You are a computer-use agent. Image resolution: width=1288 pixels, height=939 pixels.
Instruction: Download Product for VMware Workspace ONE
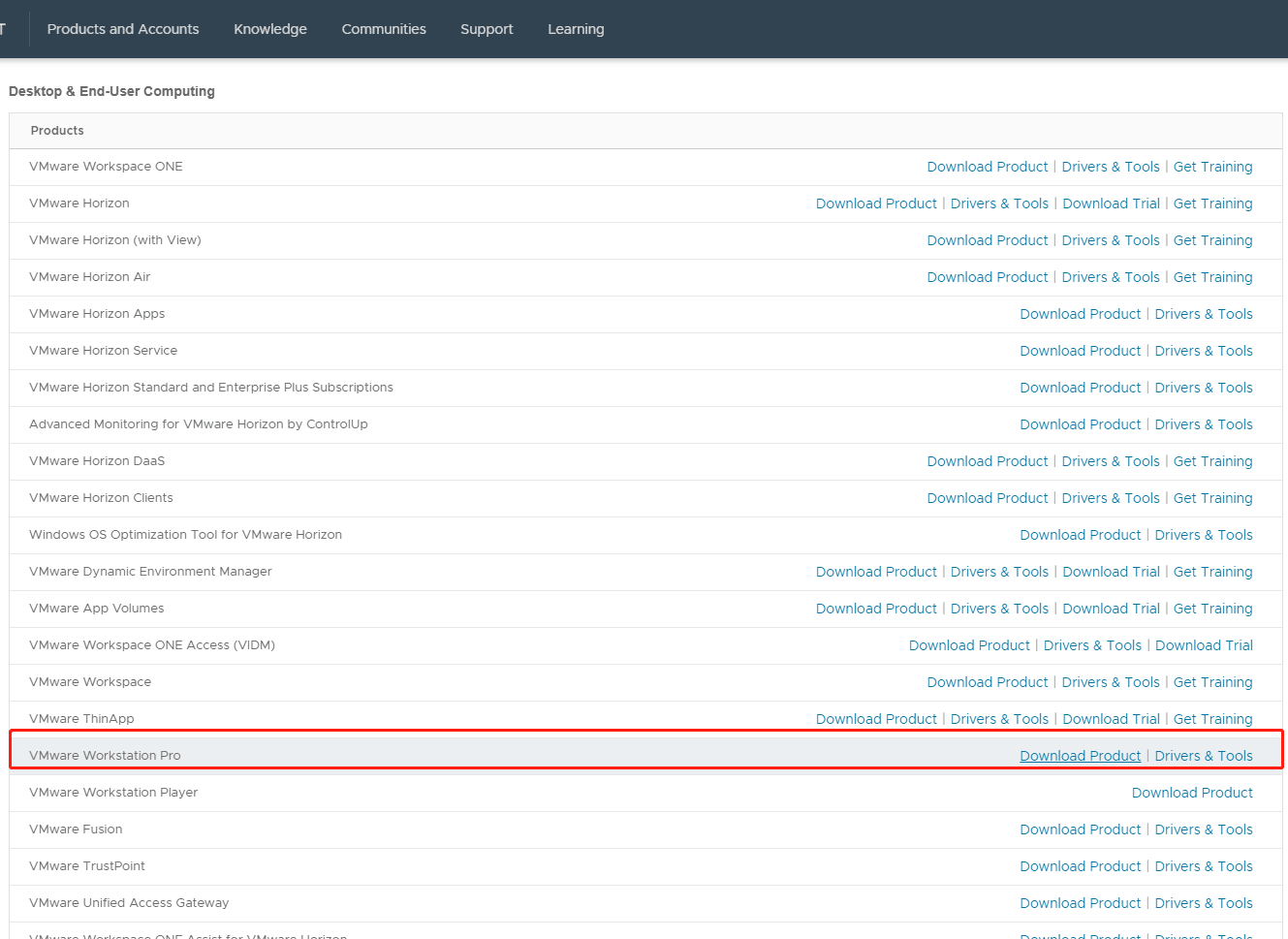click(x=988, y=167)
